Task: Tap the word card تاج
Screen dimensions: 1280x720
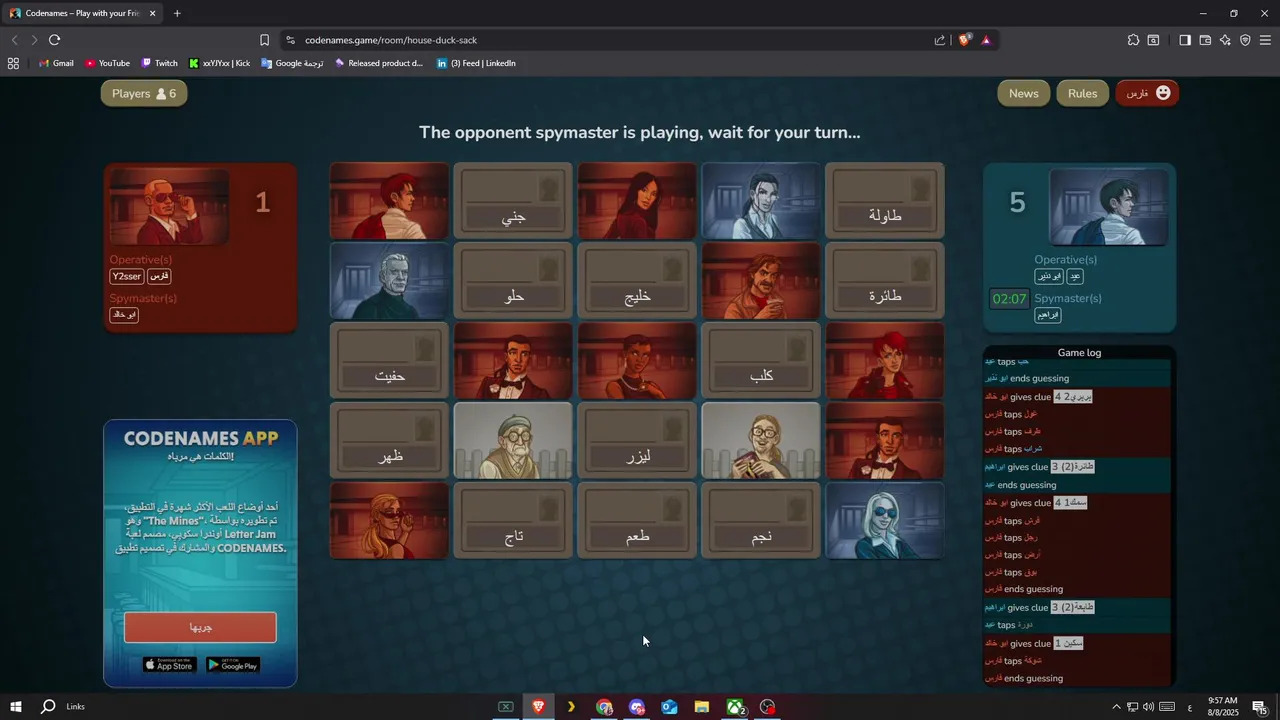Action: pyautogui.click(x=513, y=521)
